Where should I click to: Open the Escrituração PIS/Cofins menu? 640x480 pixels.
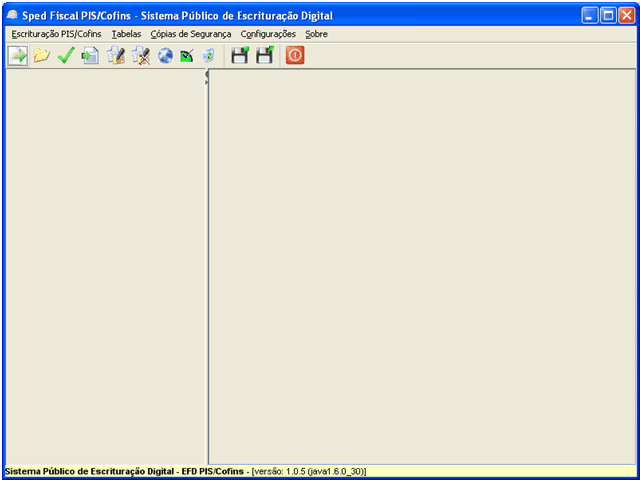(x=56, y=34)
